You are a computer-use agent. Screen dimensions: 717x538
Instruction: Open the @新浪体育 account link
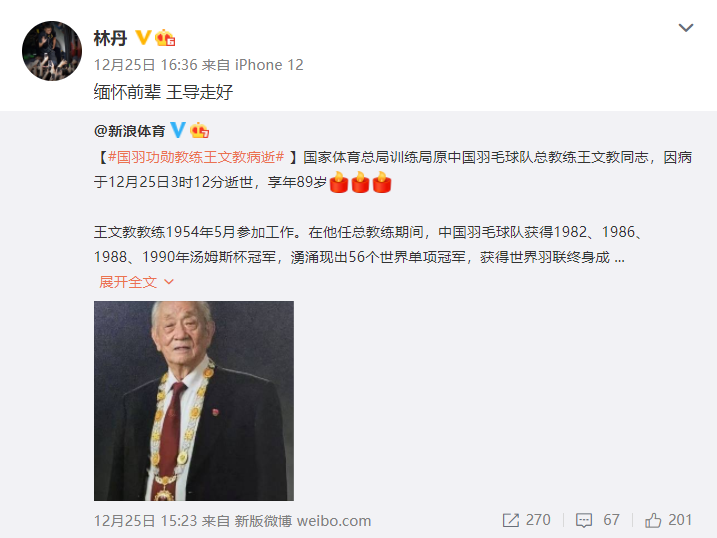(129, 131)
